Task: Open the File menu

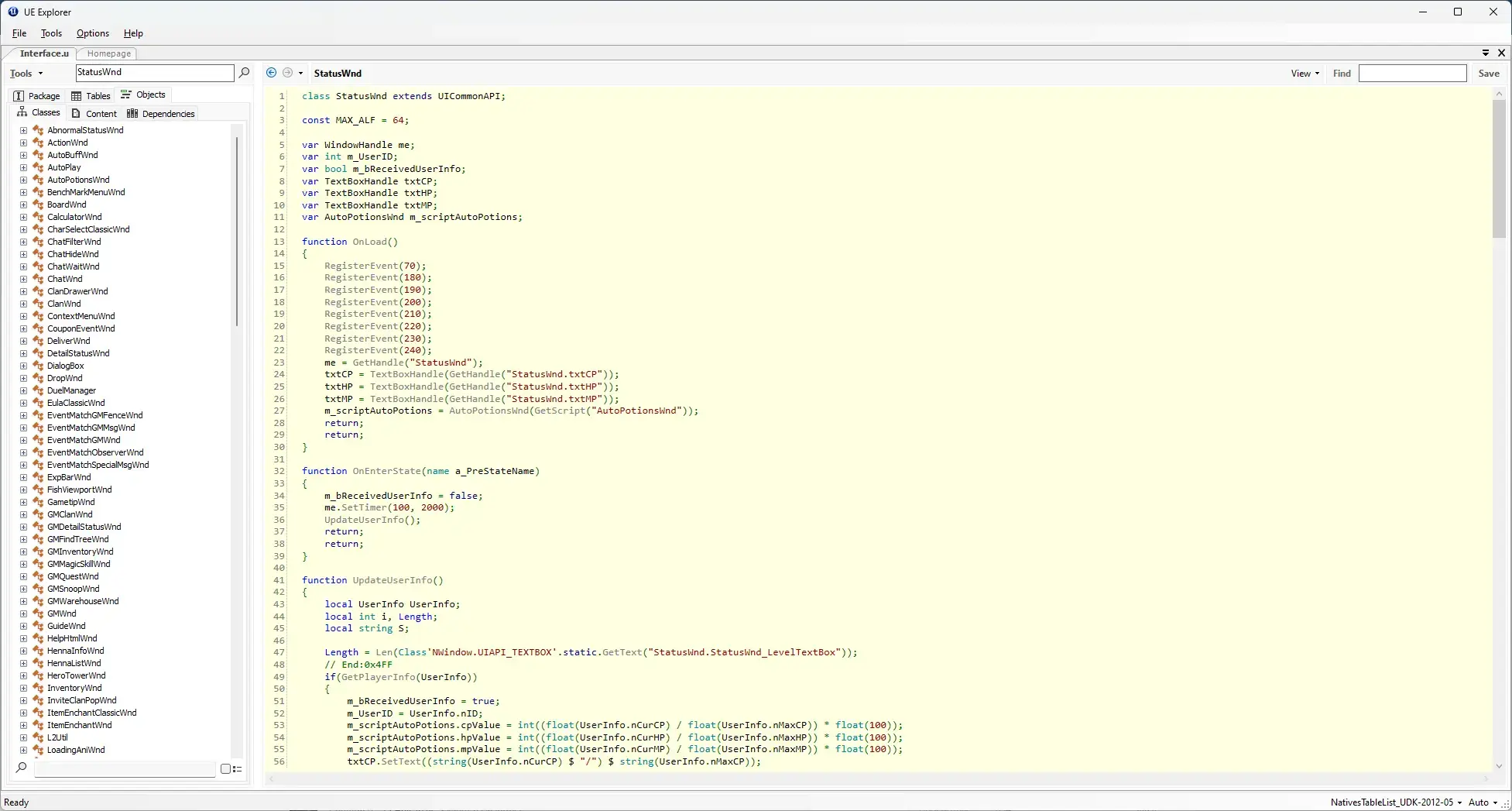Action: coord(19,33)
